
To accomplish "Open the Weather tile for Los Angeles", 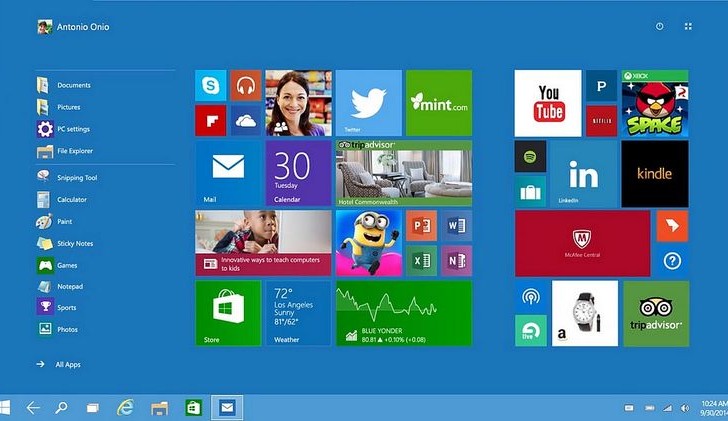I will (x=298, y=313).
